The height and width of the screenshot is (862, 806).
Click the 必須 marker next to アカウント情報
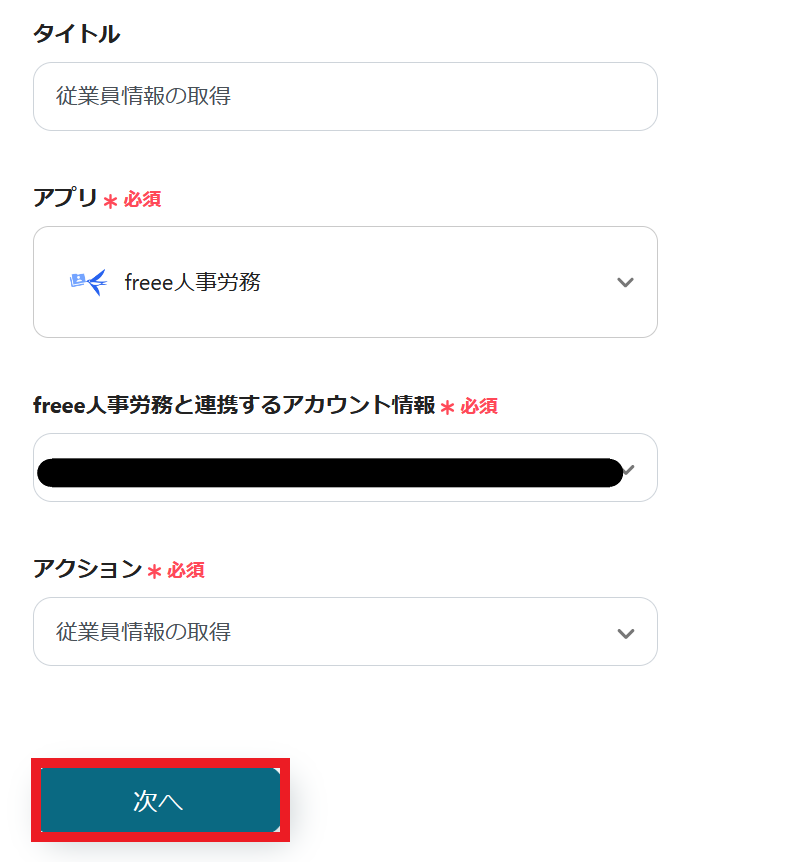(x=479, y=406)
